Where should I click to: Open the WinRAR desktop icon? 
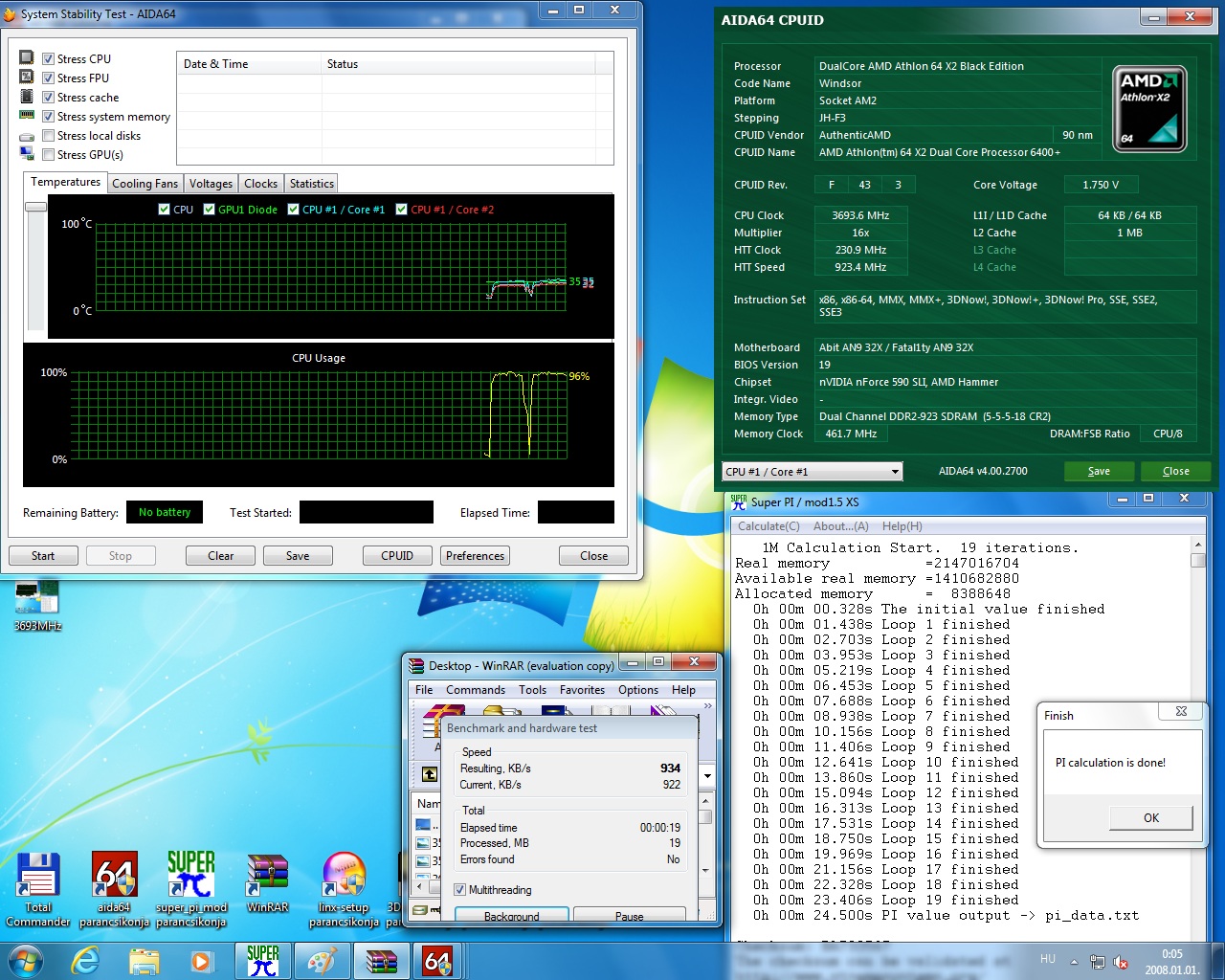click(x=267, y=882)
